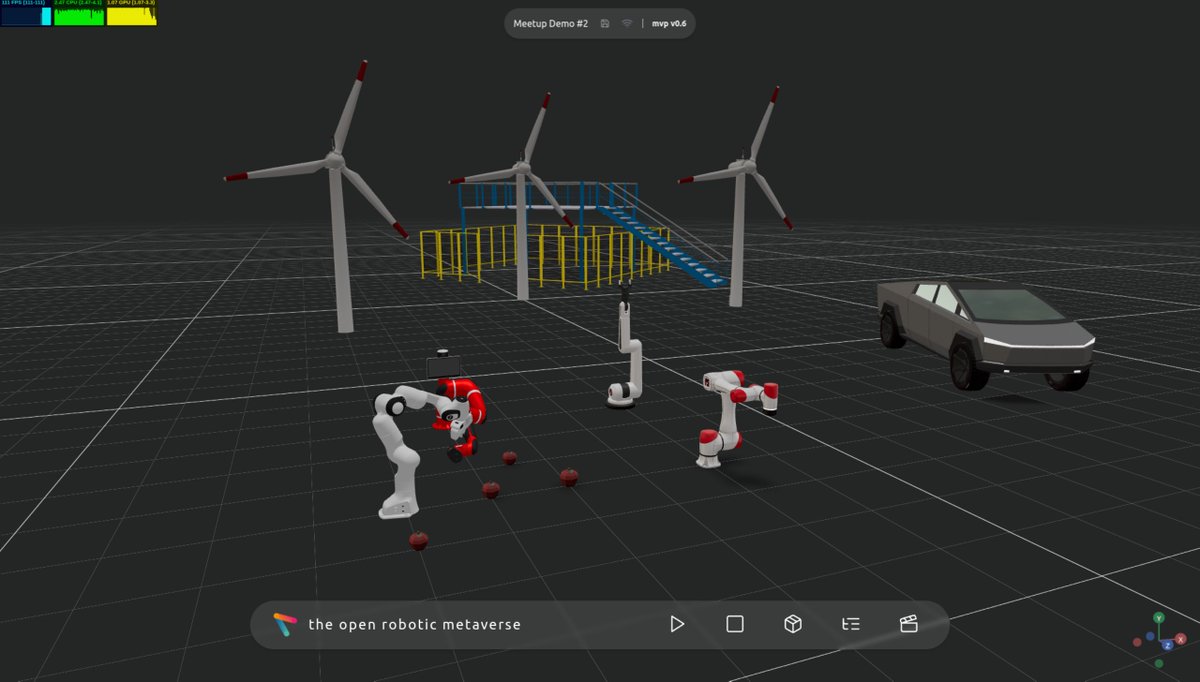Screen dimensions: 1200x682
Task: Save the scene via the save icon
Action: [603, 23]
